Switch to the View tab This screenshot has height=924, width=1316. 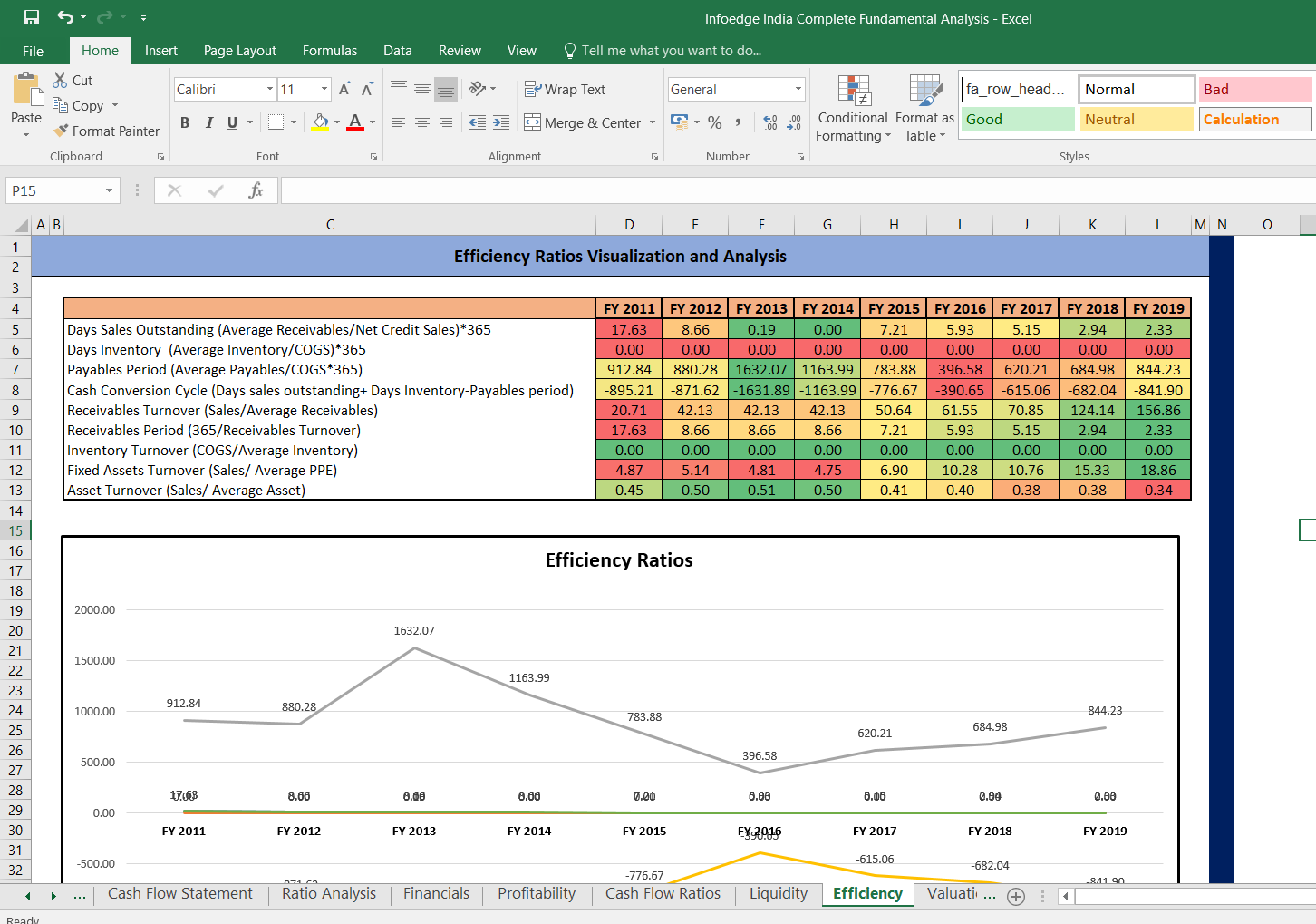[521, 51]
